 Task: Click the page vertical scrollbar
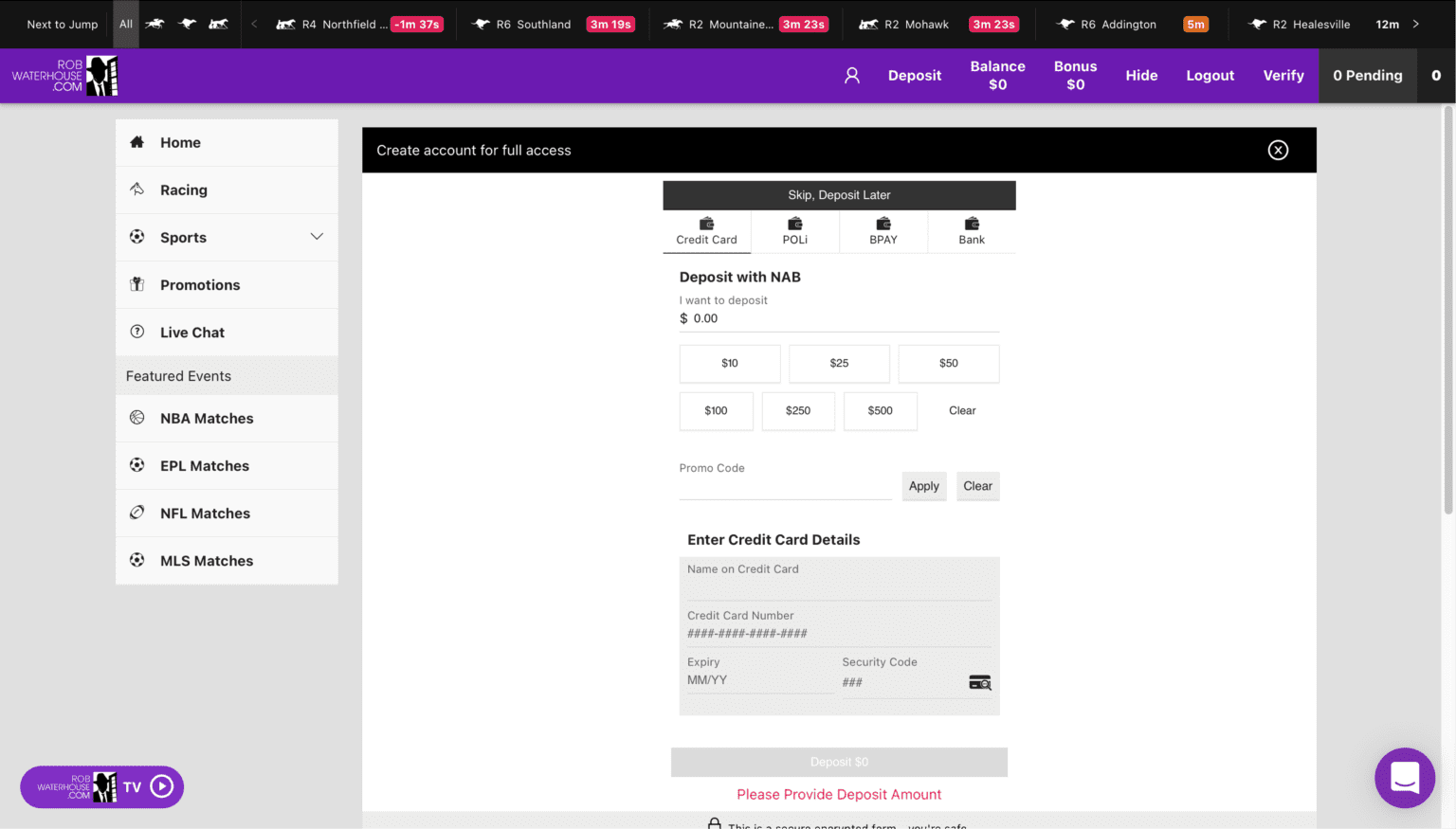pos(1448,310)
